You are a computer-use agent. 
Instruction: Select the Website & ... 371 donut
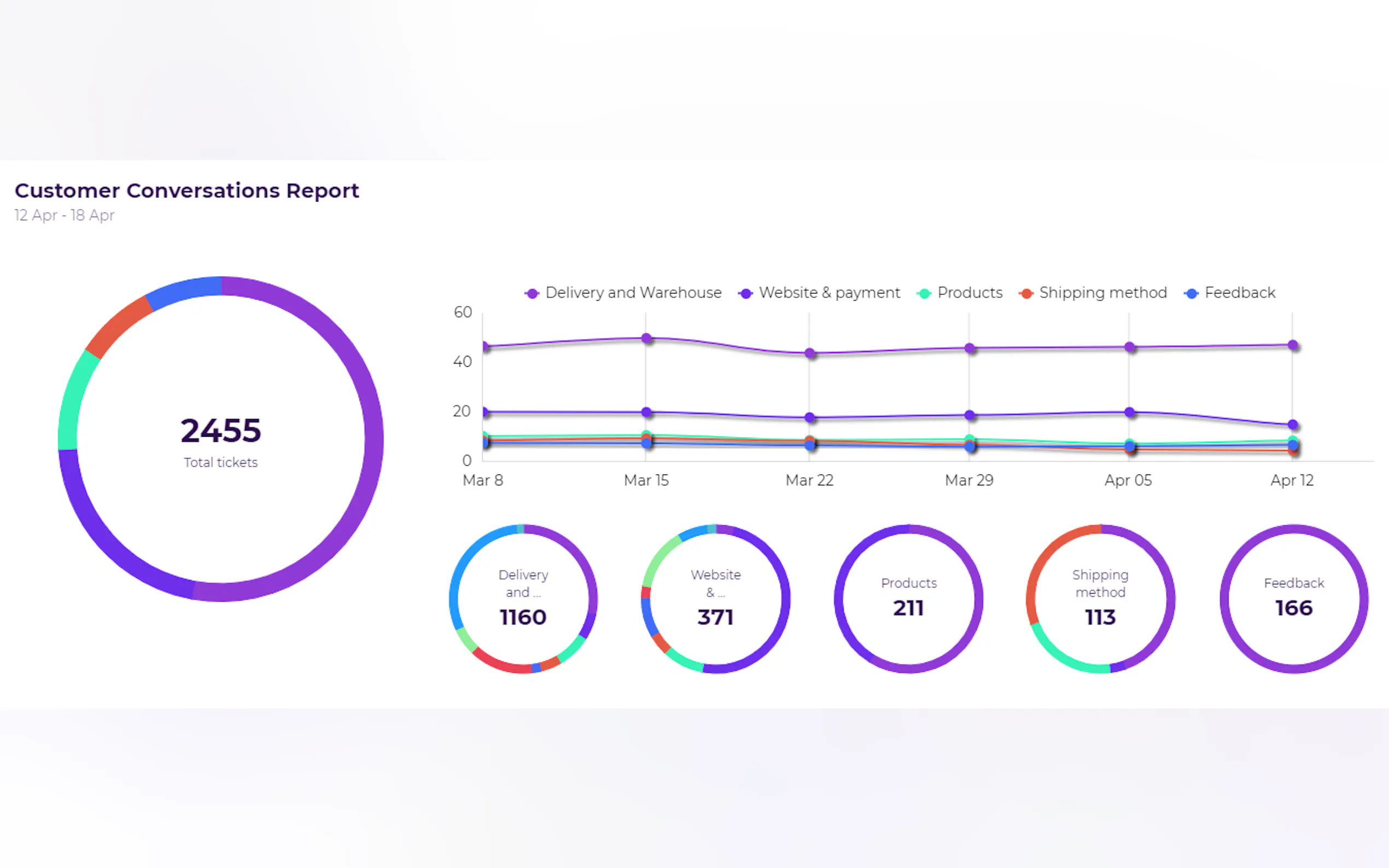[x=715, y=599]
